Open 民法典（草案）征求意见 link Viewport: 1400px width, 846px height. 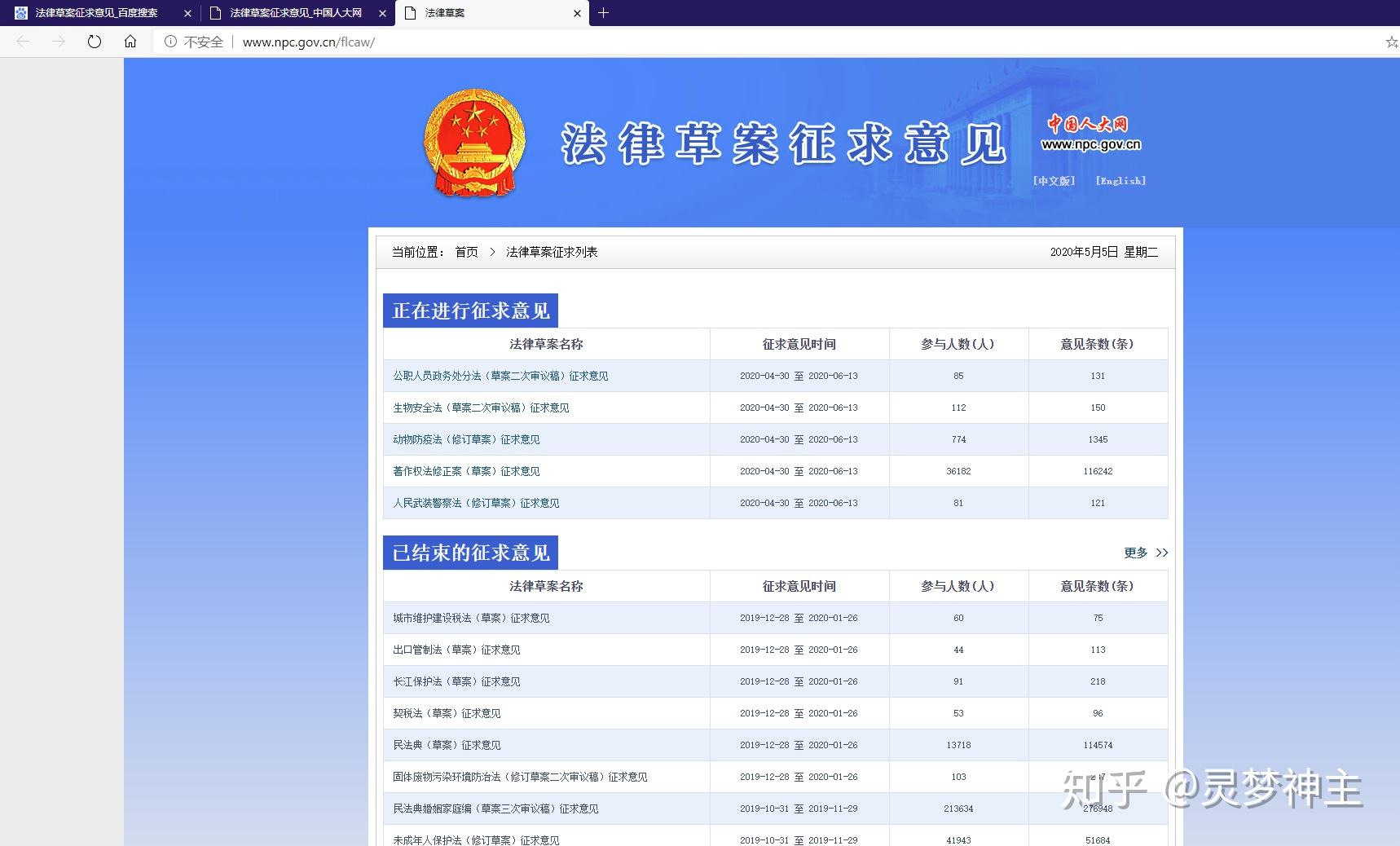tap(447, 745)
